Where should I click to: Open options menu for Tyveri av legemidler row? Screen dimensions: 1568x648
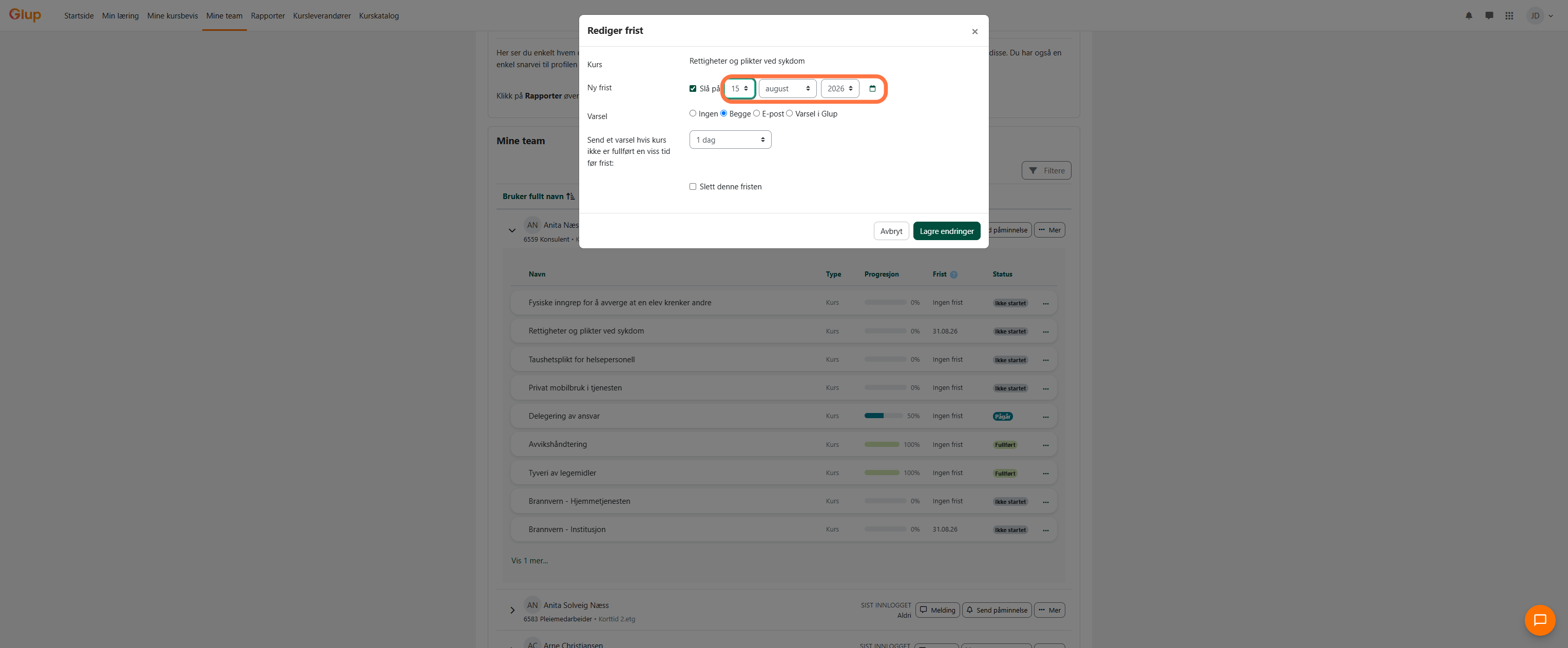1045,474
